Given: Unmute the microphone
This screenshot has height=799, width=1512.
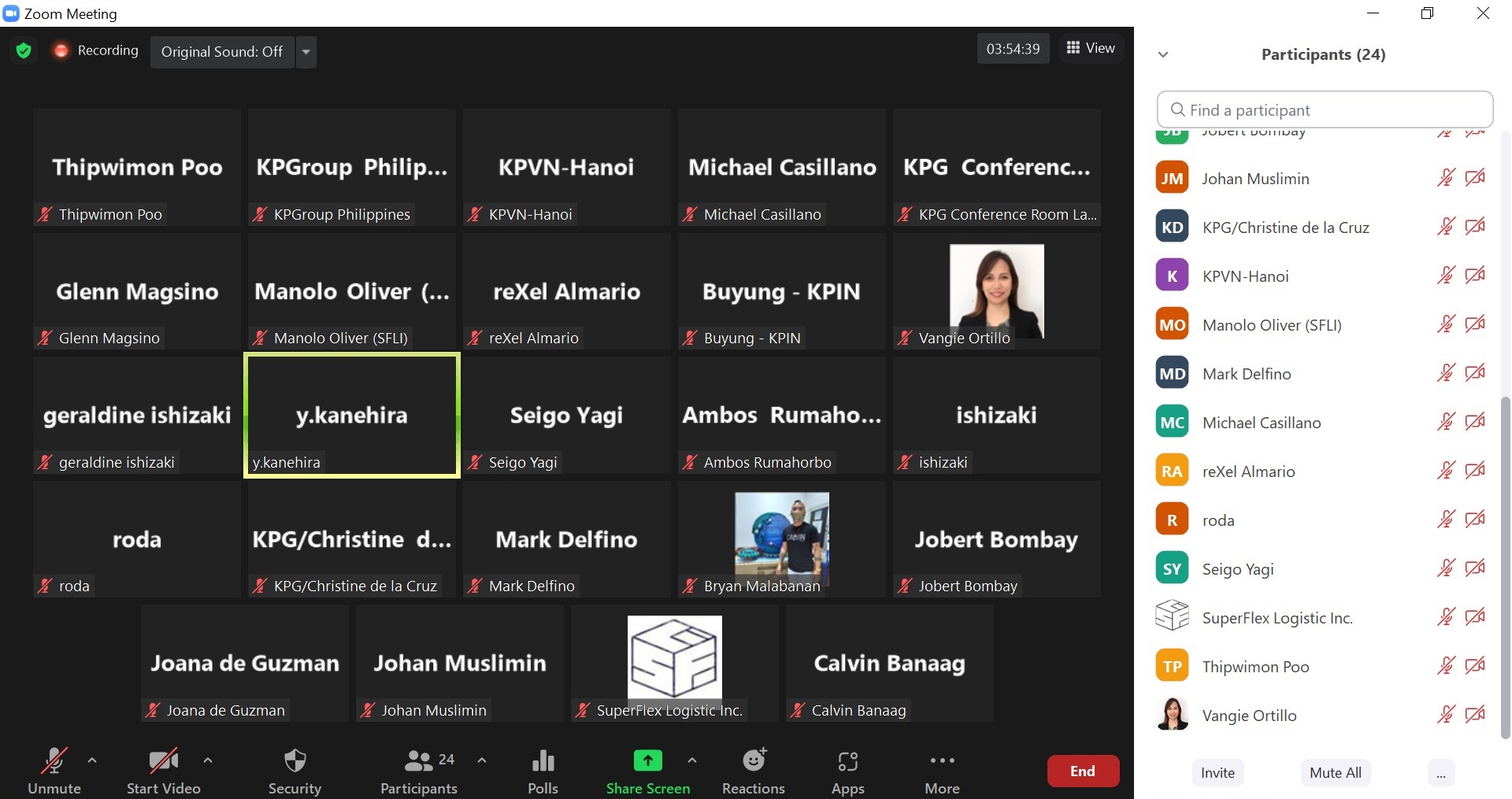Looking at the screenshot, I should pos(54,761).
